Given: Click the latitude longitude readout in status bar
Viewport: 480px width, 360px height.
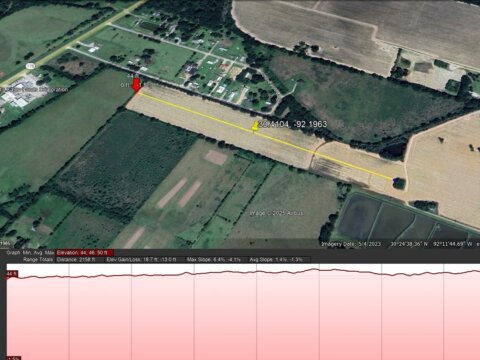Looking at the screenshot, I should pos(431,244).
